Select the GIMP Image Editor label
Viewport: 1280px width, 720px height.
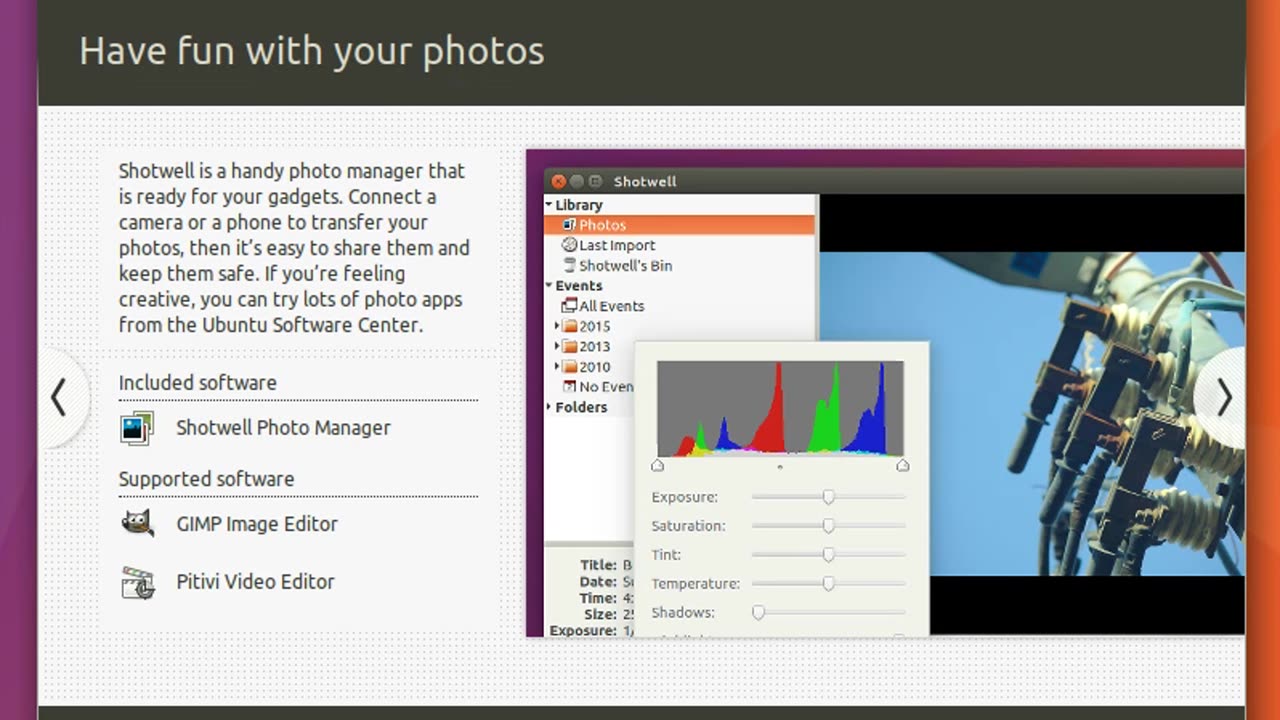257,524
